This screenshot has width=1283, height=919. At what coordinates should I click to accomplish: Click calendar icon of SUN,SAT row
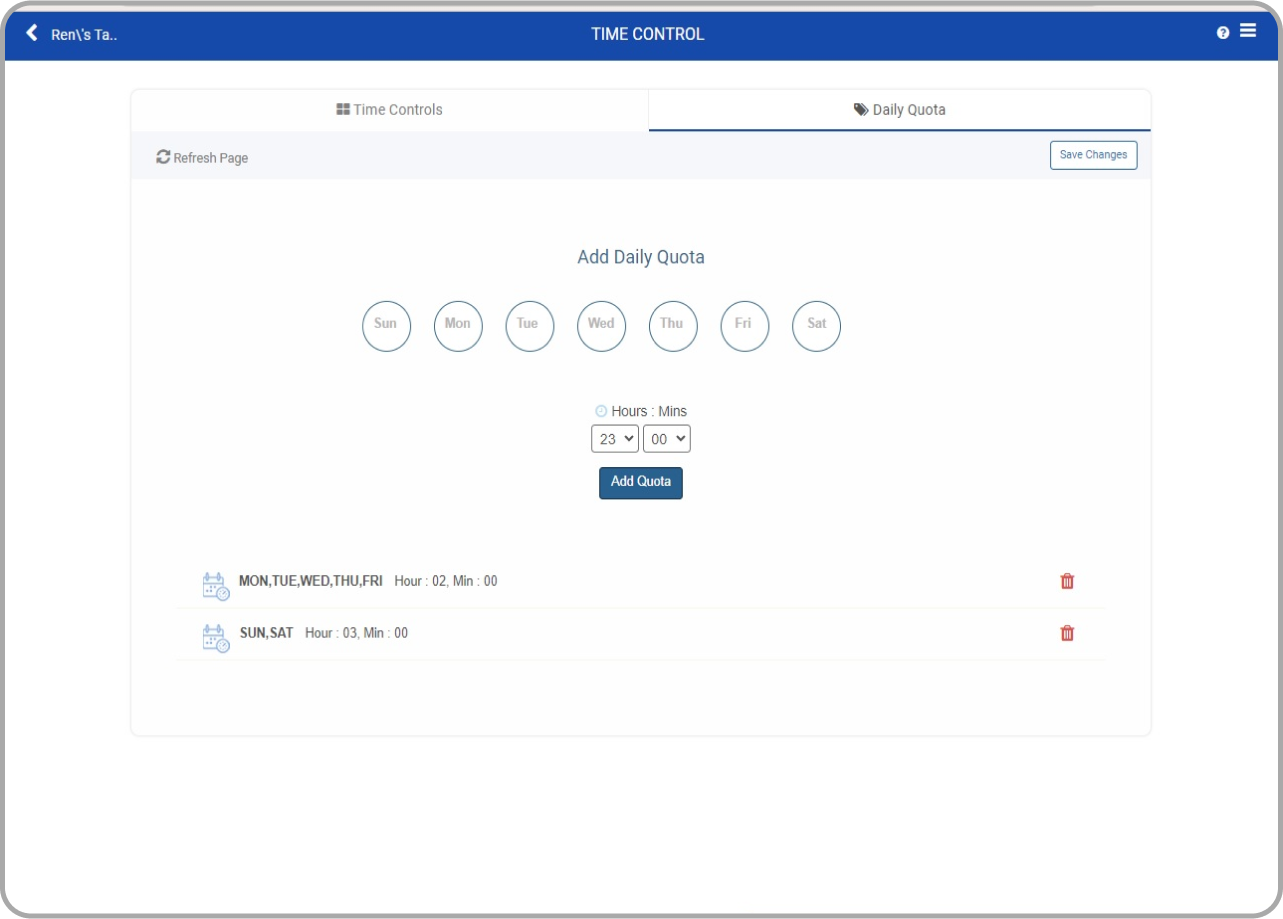[x=216, y=638]
